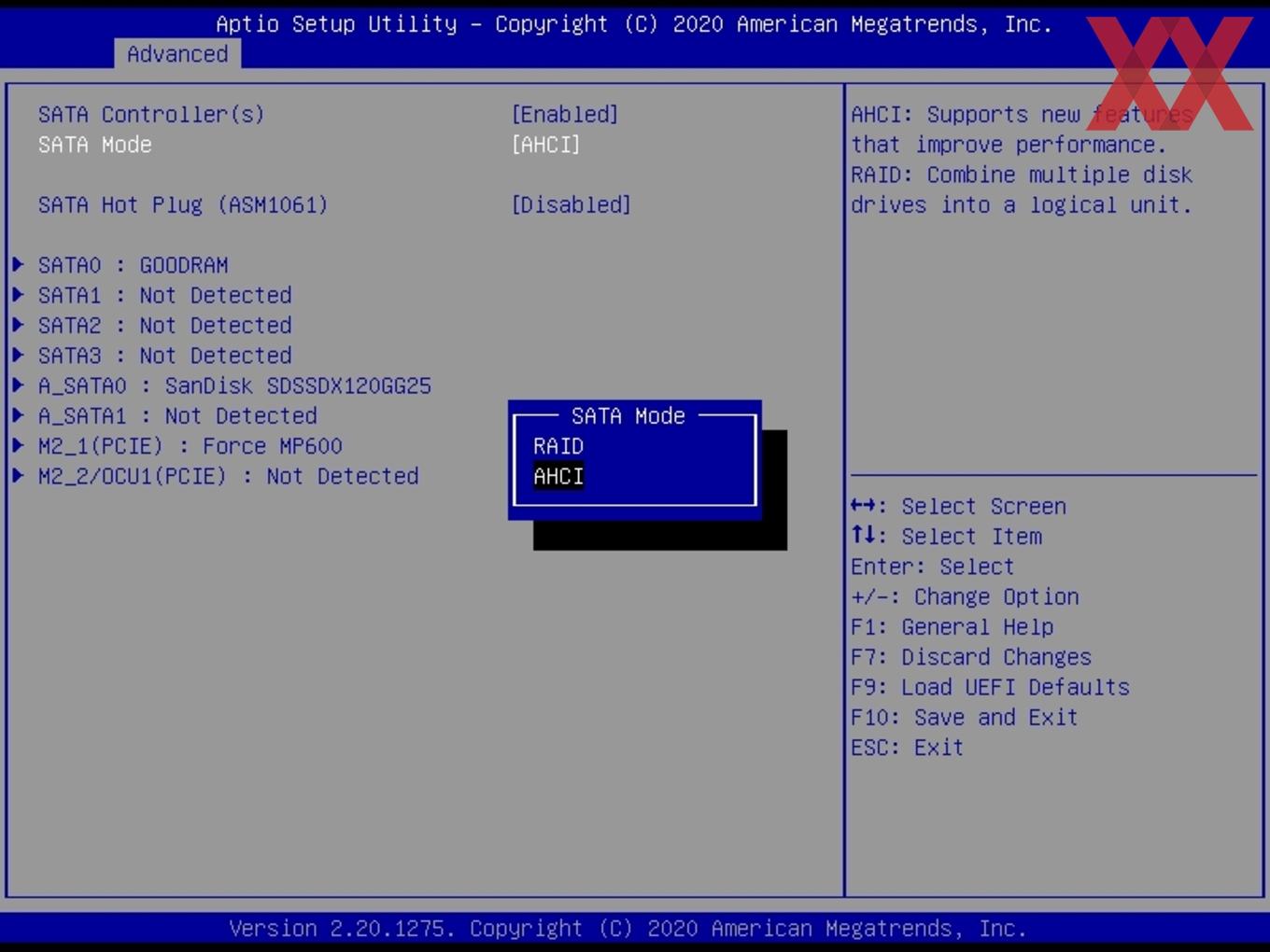Expand the M2_1(PCIE) Force MP600 arrow
This screenshot has height=952, width=1270.
[x=18, y=446]
